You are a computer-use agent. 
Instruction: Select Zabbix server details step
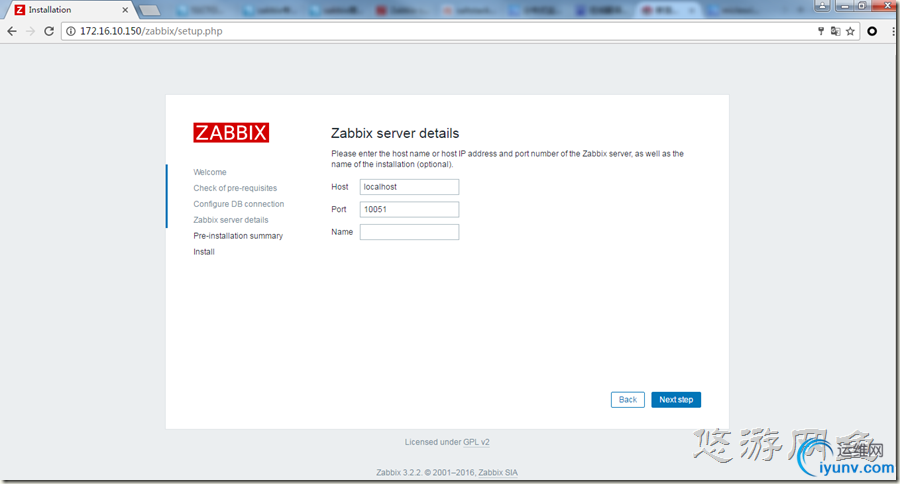pyautogui.click(x=231, y=220)
